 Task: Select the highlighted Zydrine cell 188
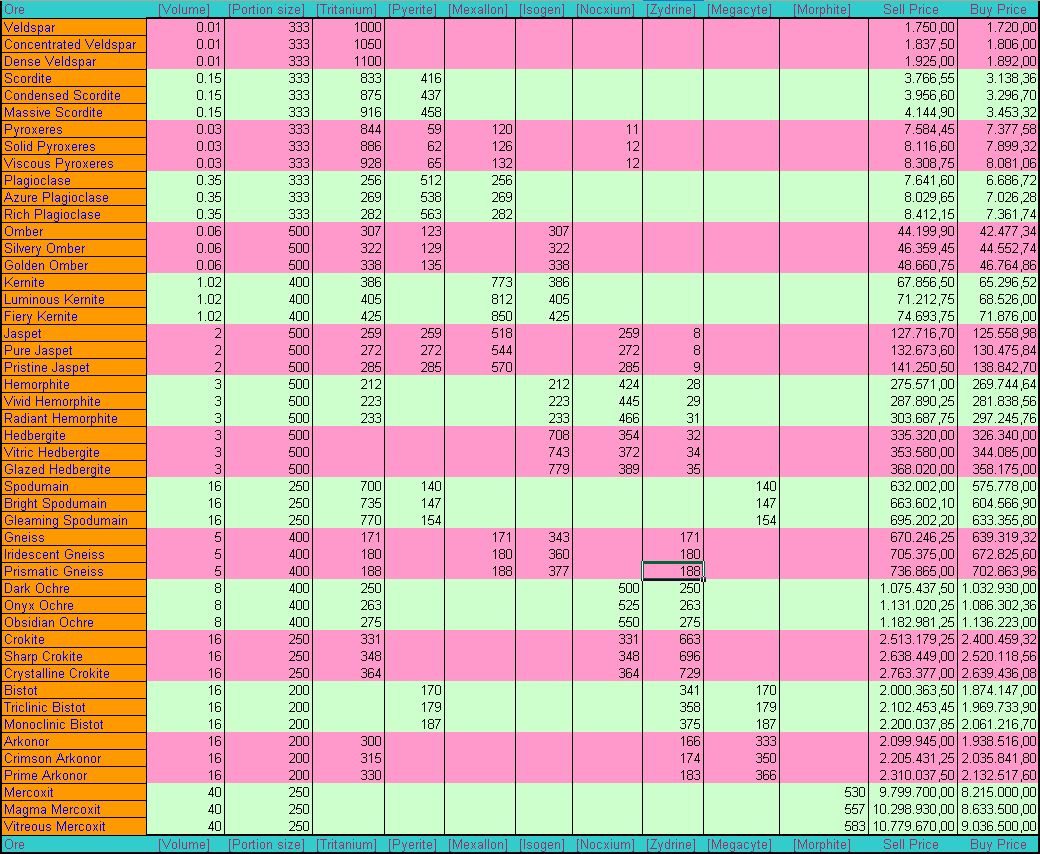(673, 572)
